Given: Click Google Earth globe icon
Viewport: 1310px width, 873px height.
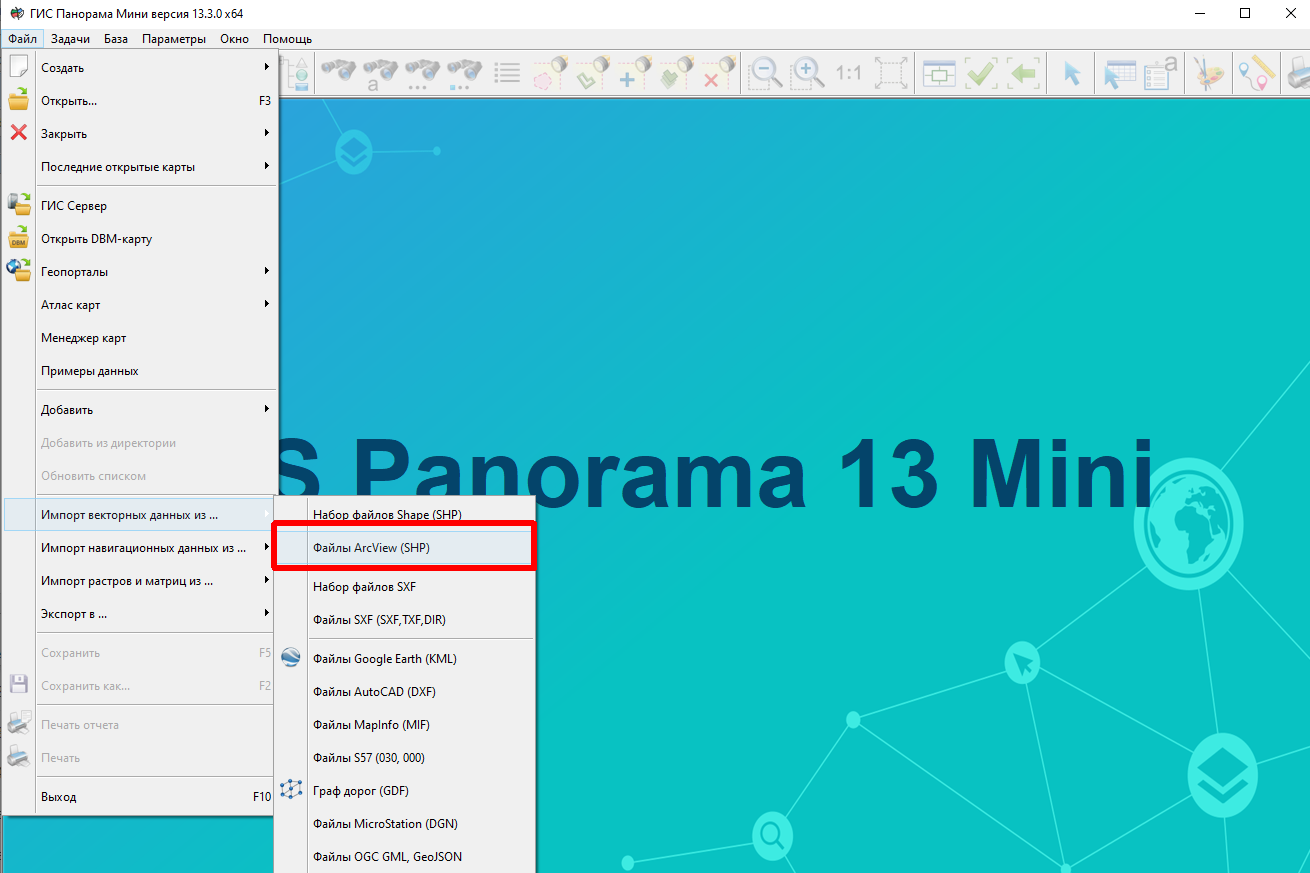Looking at the screenshot, I should [x=291, y=658].
